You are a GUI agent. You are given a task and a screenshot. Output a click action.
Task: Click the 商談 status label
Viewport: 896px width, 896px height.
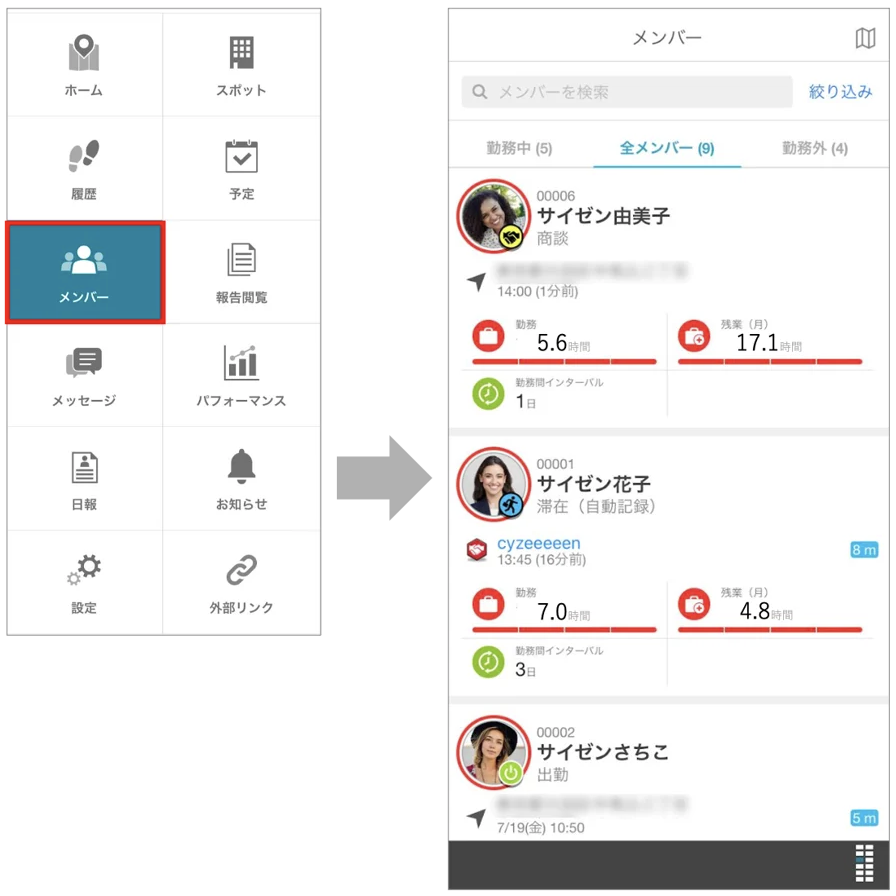point(553,238)
